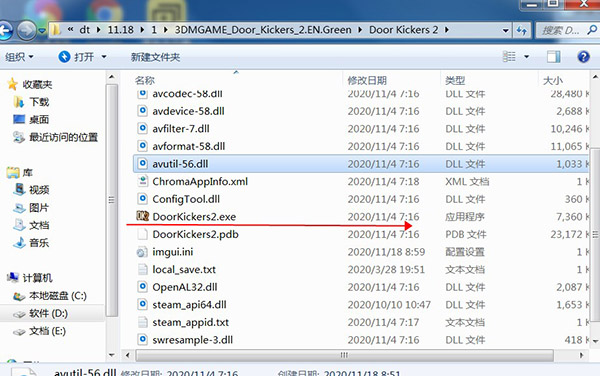Sort by 名称 column header

click(144, 80)
